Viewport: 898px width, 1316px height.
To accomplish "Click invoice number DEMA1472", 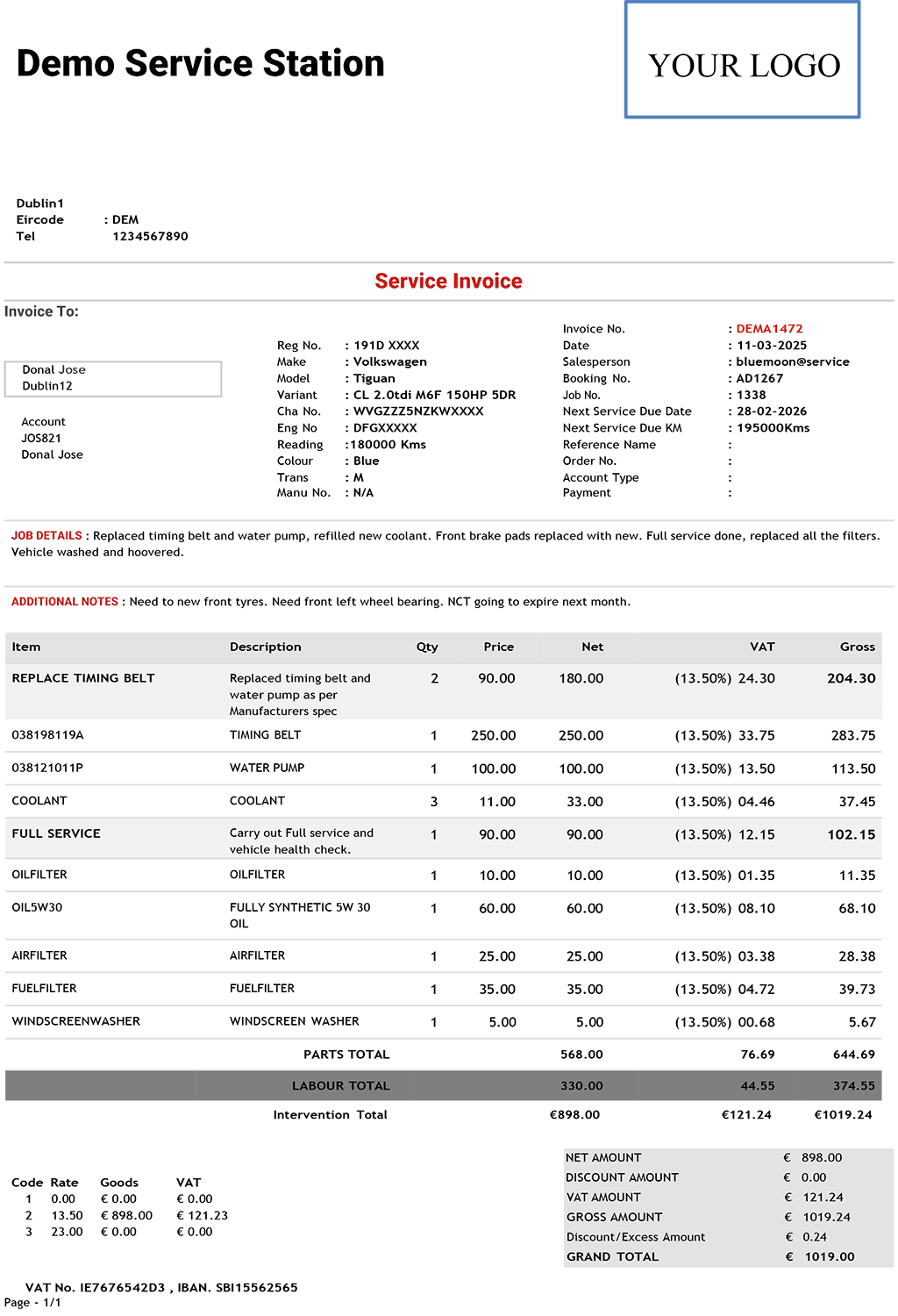I will (x=769, y=329).
